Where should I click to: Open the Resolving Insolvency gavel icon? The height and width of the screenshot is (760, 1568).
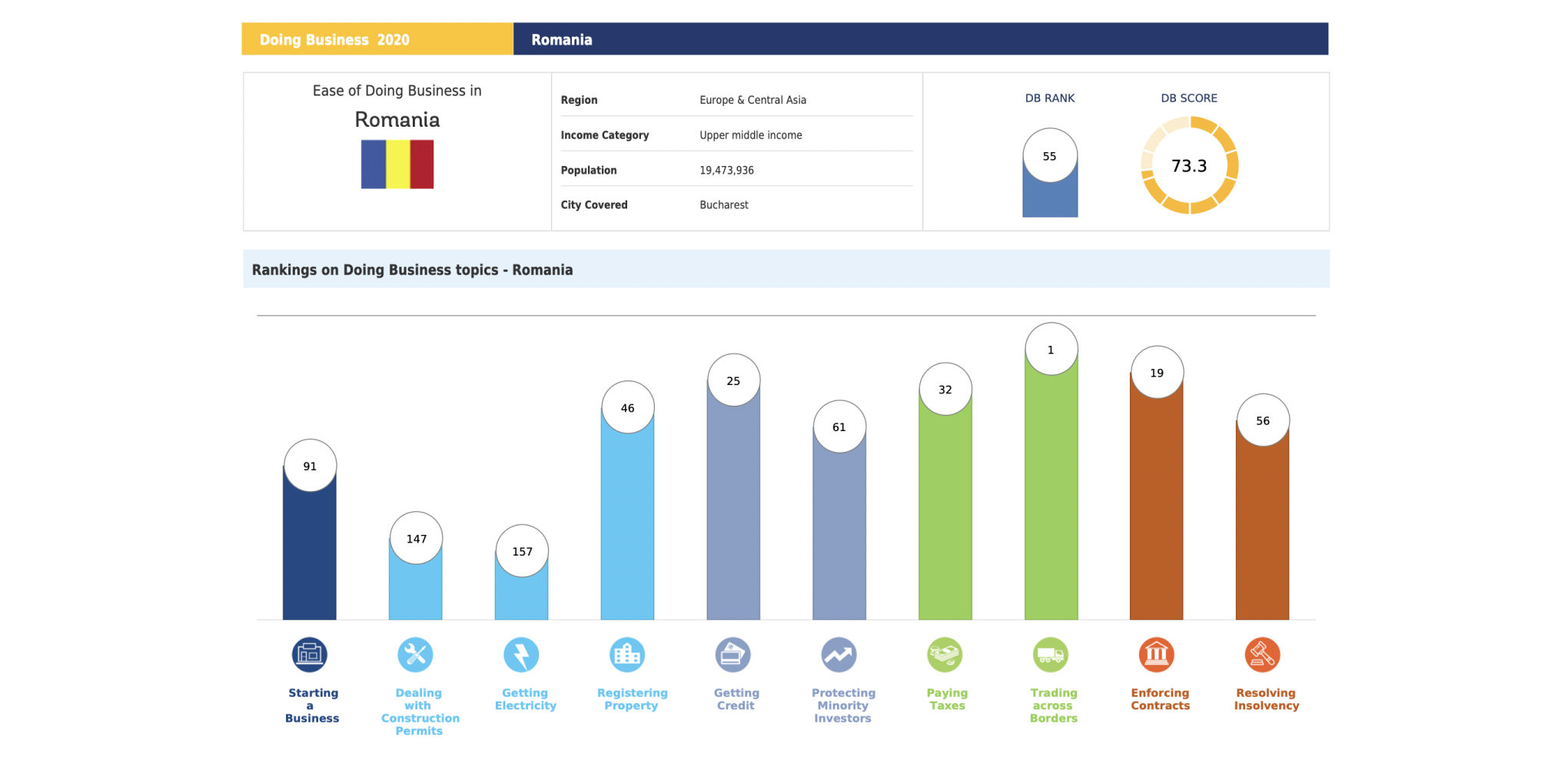(1262, 655)
